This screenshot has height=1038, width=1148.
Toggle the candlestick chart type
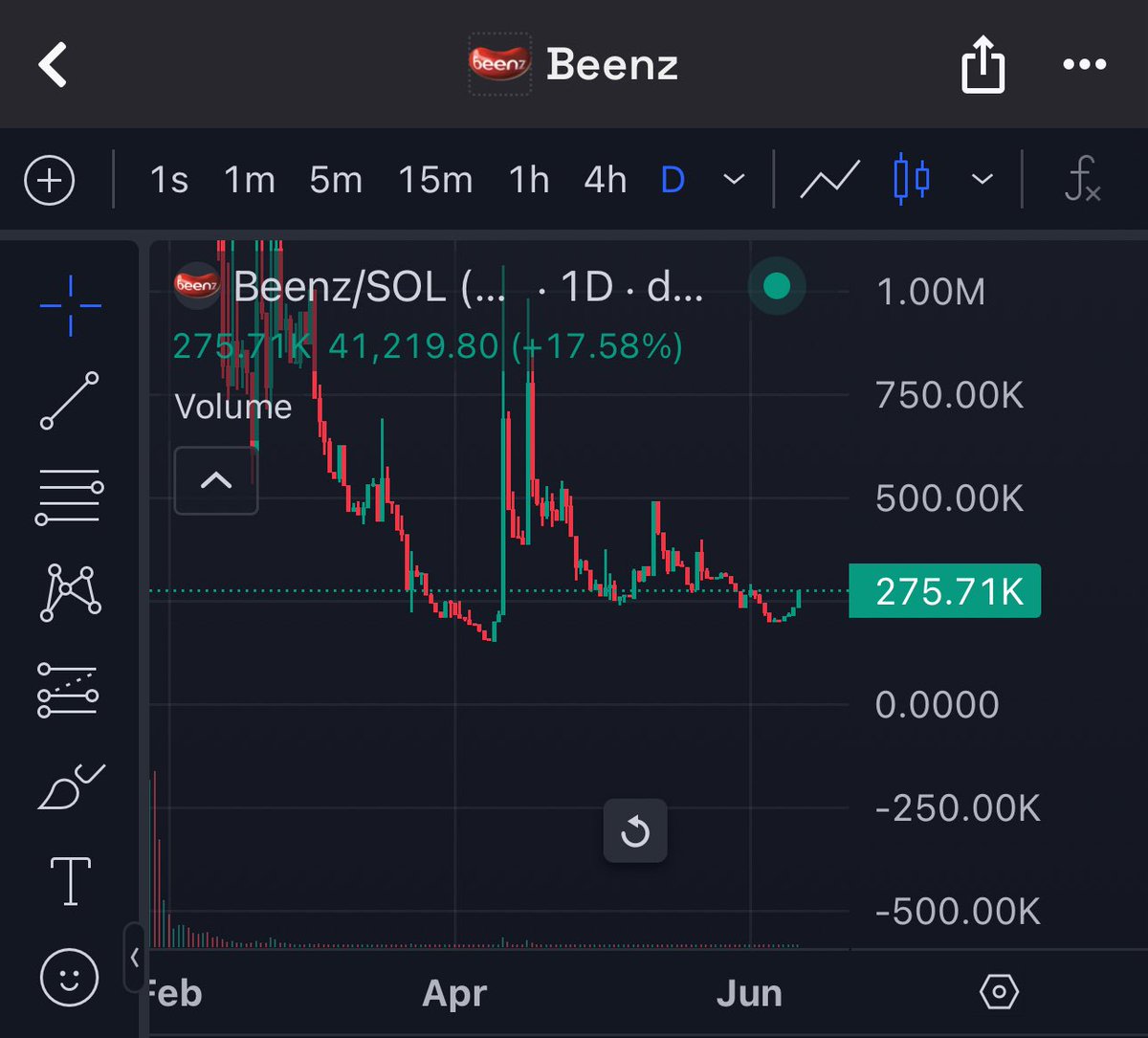(x=911, y=179)
